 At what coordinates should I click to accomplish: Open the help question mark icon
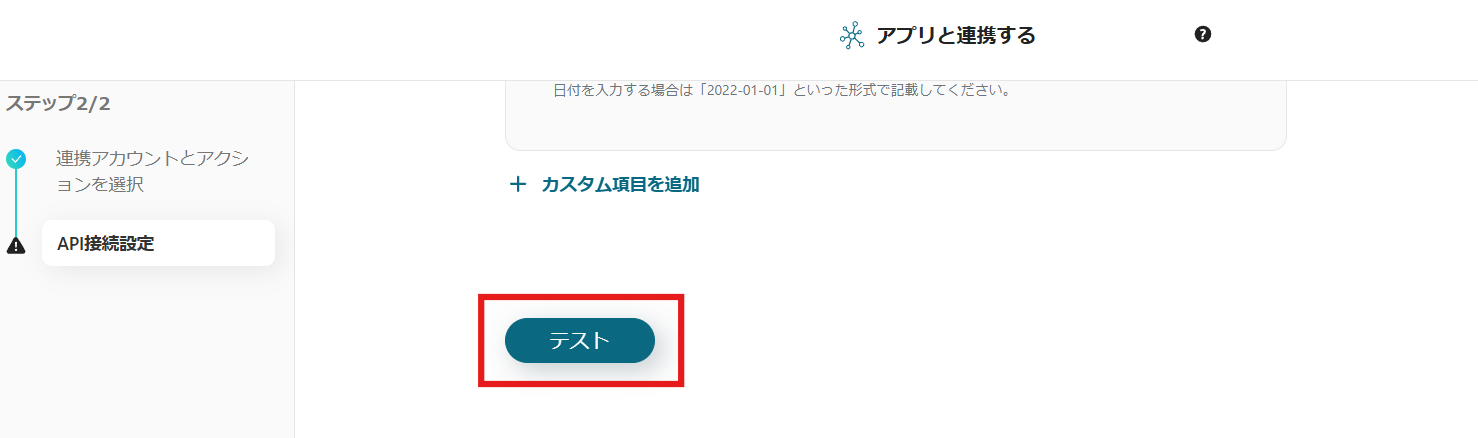pyautogui.click(x=1203, y=34)
